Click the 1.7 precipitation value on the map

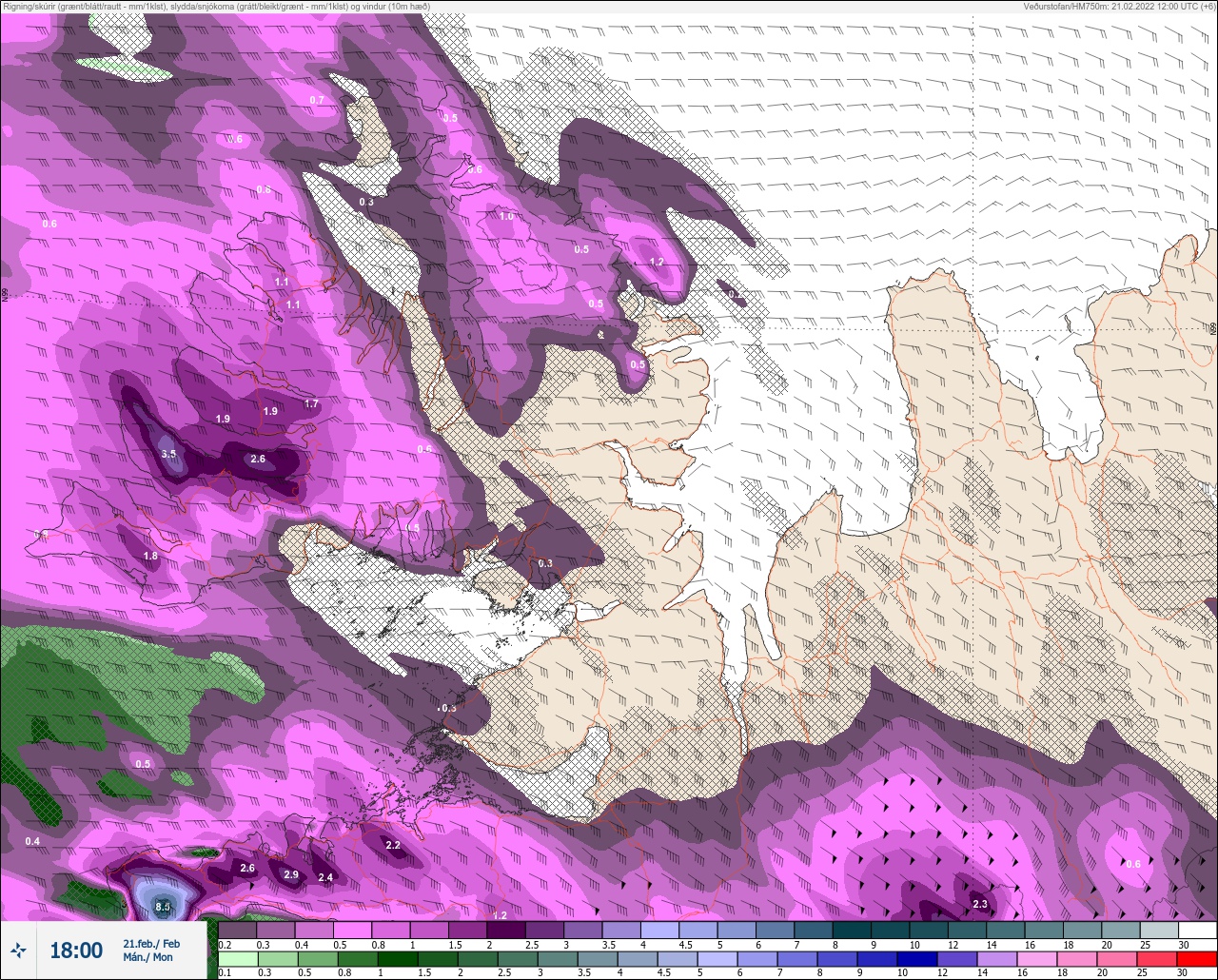point(311,404)
